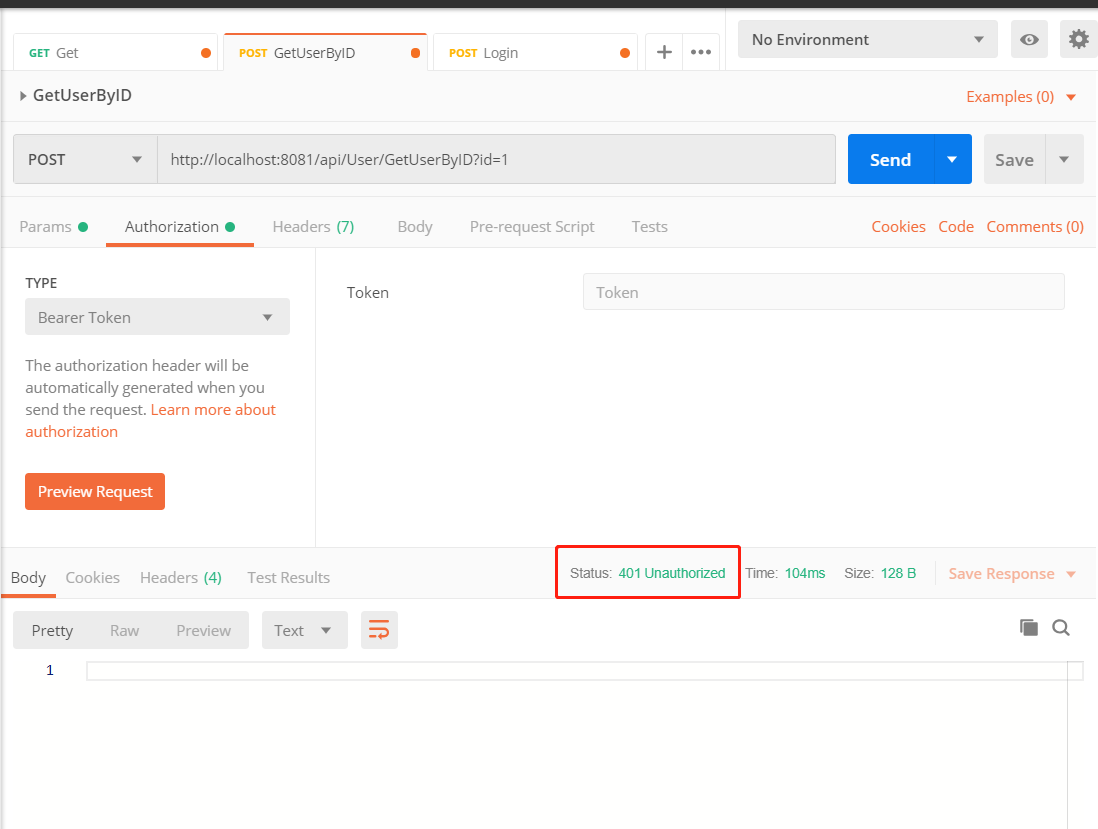Click the 104ms response time value
The height and width of the screenshot is (829, 1098).
(x=805, y=573)
